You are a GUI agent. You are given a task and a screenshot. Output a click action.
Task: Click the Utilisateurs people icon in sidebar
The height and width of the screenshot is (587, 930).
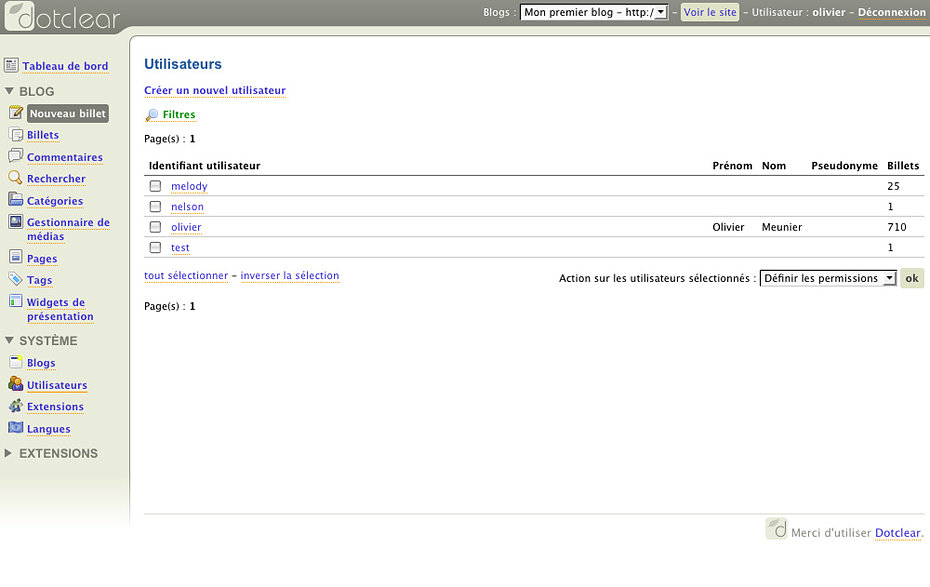tap(16, 384)
